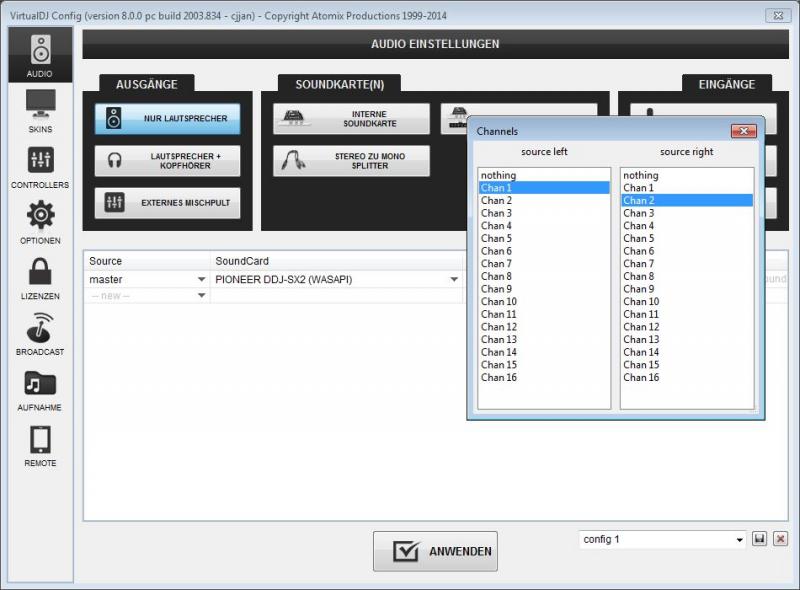The image size is (800, 590).
Task: Open the Skins section
Action: tap(40, 111)
